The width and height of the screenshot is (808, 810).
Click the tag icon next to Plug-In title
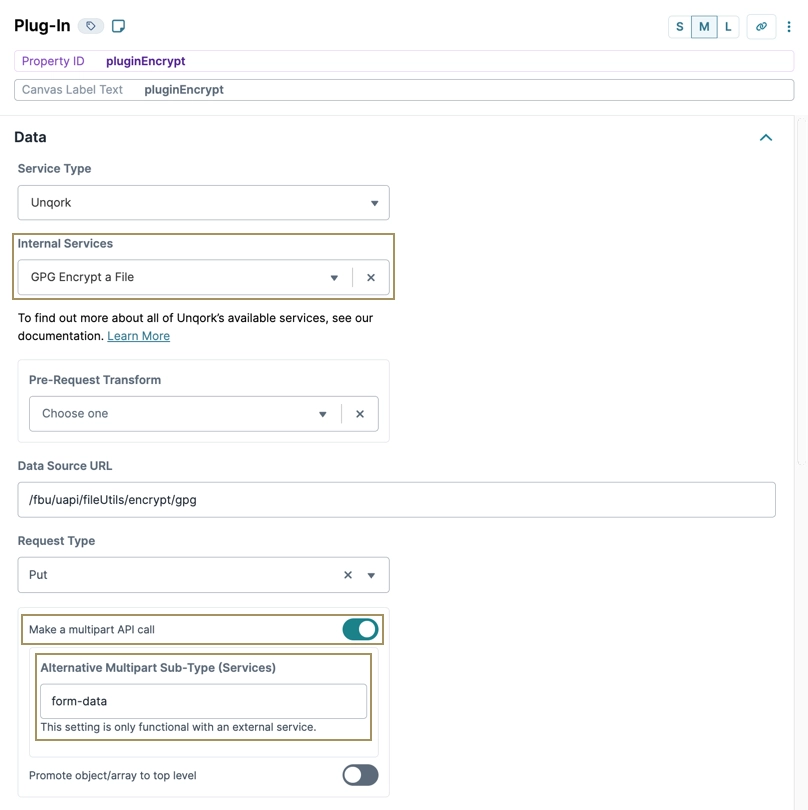coord(89,25)
